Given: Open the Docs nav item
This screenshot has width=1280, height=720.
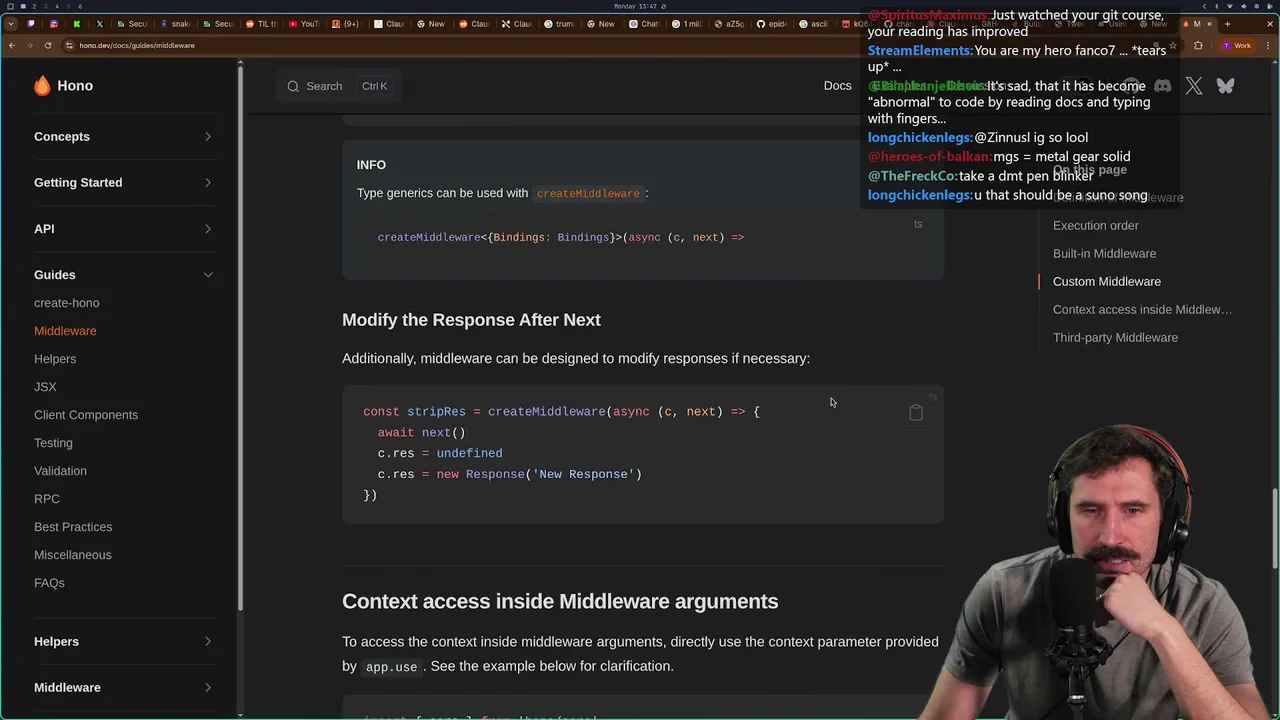Looking at the screenshot, I should [838, 86].
